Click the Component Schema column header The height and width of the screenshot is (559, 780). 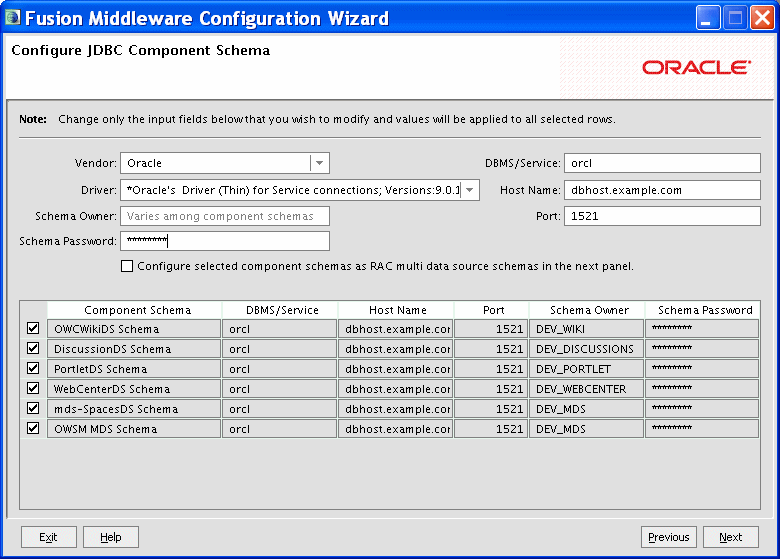coord(134,310)
